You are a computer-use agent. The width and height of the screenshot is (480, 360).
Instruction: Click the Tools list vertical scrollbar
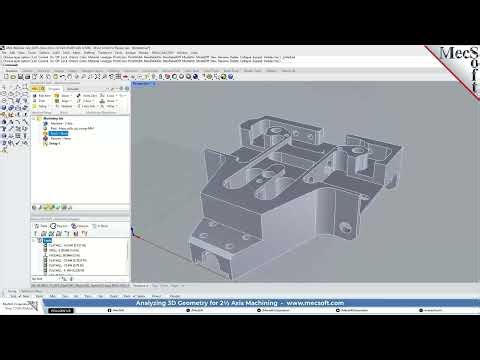127,257
